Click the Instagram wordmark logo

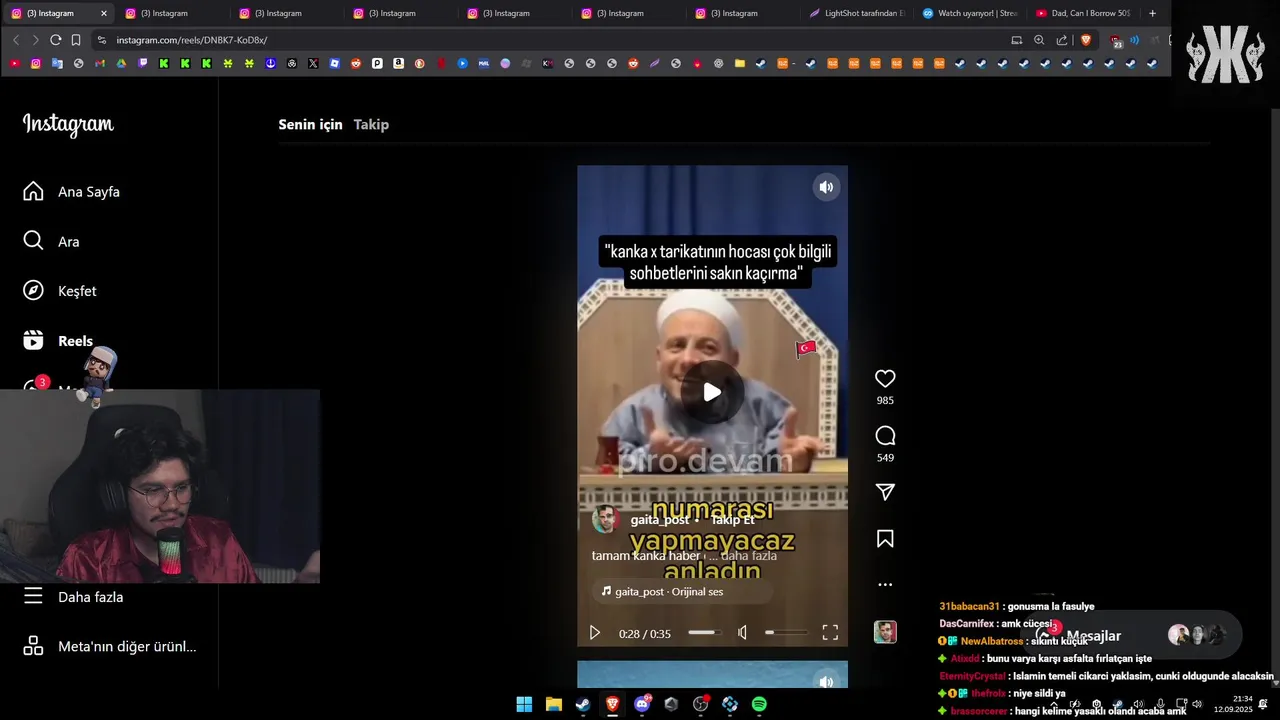point(68,125)
